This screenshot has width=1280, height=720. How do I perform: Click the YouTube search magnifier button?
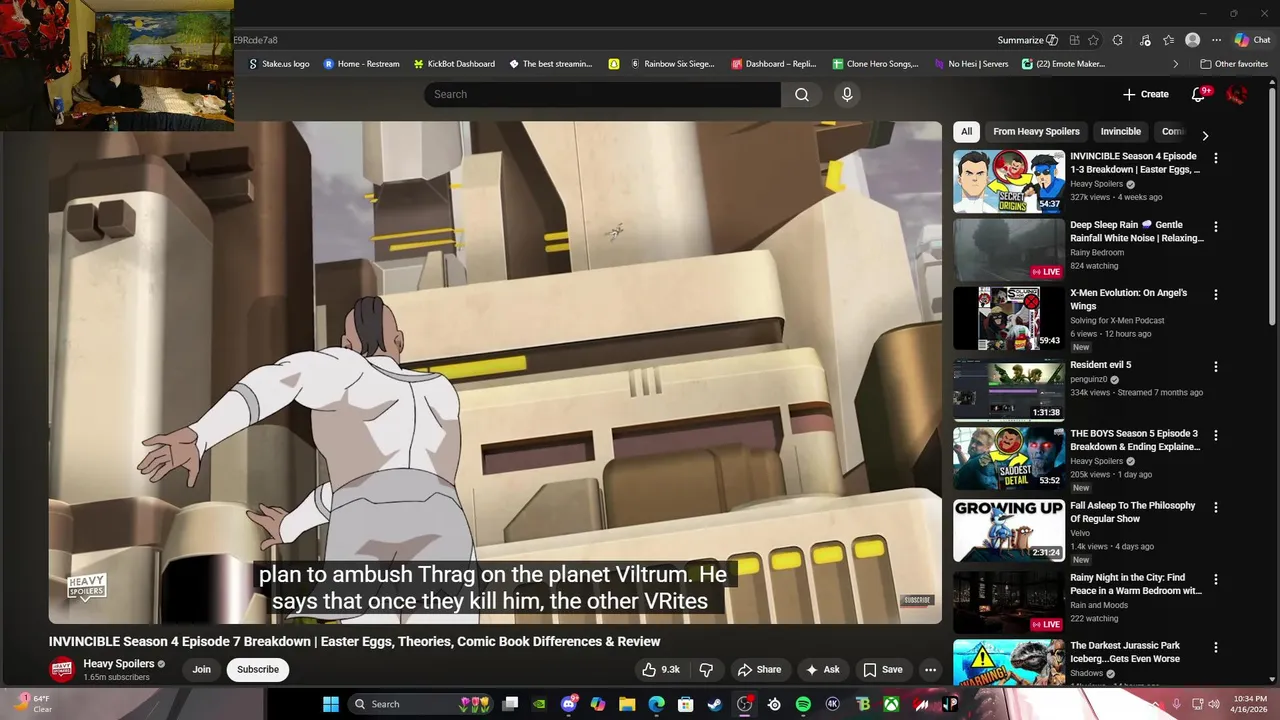802,94
